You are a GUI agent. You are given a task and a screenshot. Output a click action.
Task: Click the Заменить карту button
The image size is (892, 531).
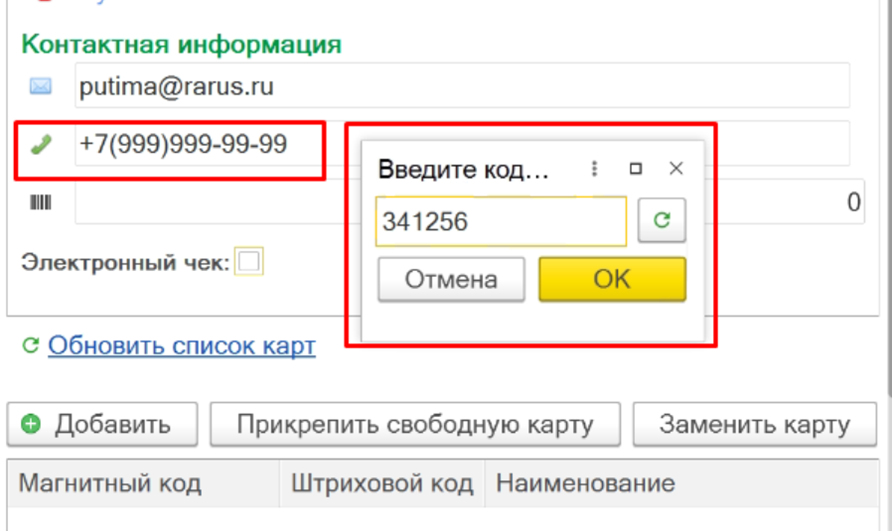click(x=754, y=425)
